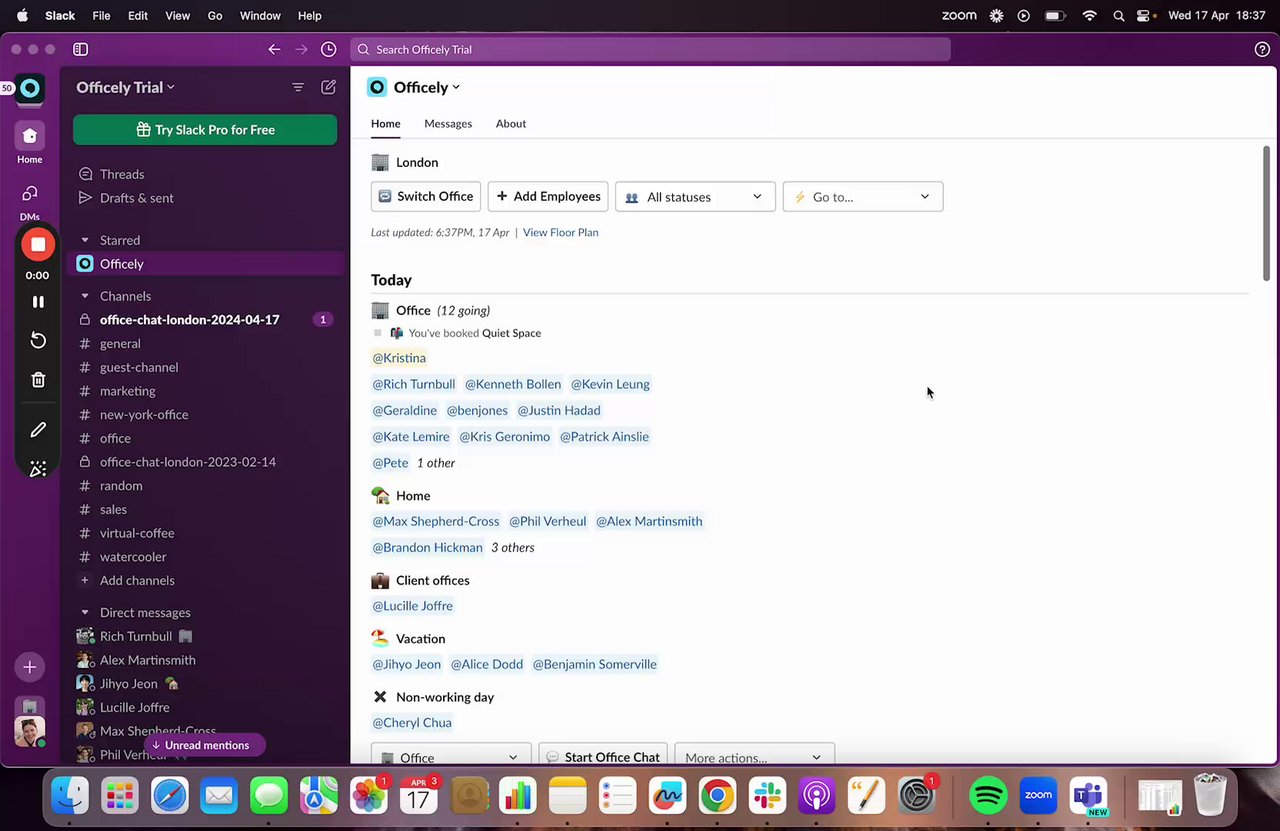Open the Office status dropdown at bottom
The image size is (1280, 831).
(451, 756)
